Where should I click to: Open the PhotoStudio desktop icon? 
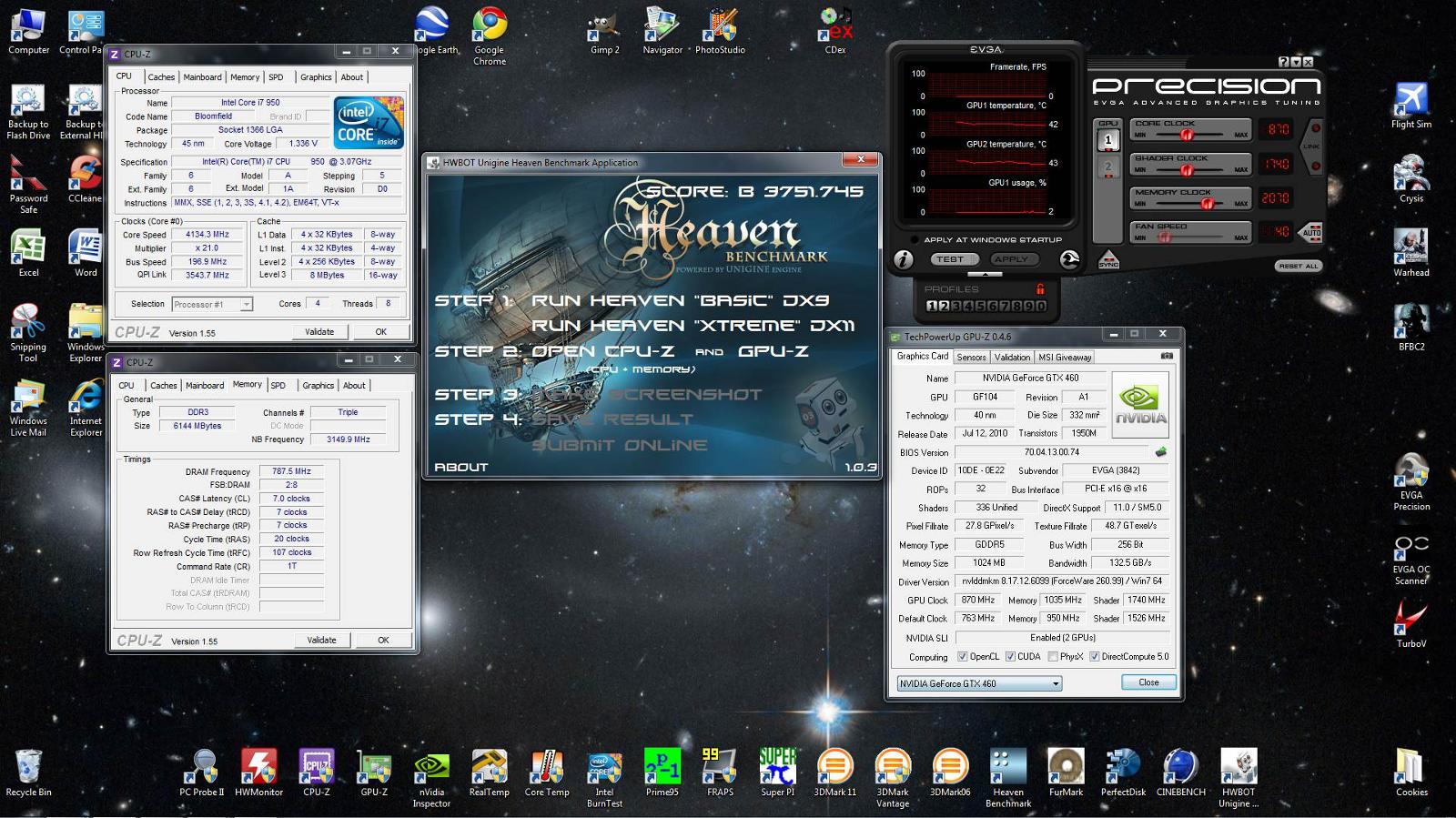[720, 33]
